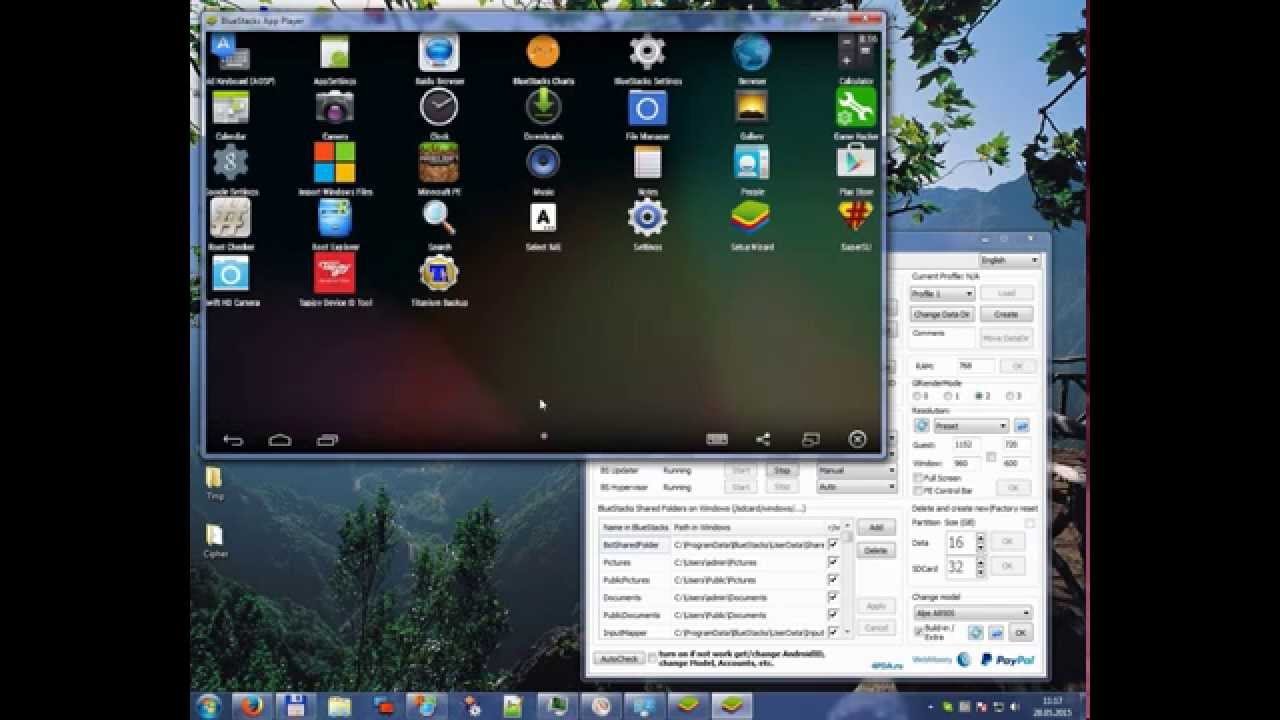The image size is (1280, 720).
Task: Select GlRenderMode option 2
Action: pos(978,396)
